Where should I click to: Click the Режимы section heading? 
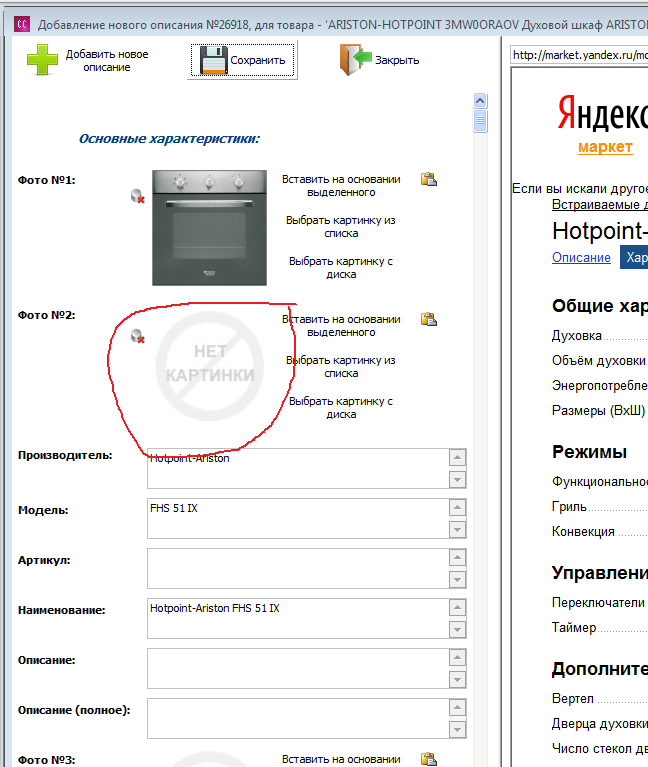tap(589, 451)
